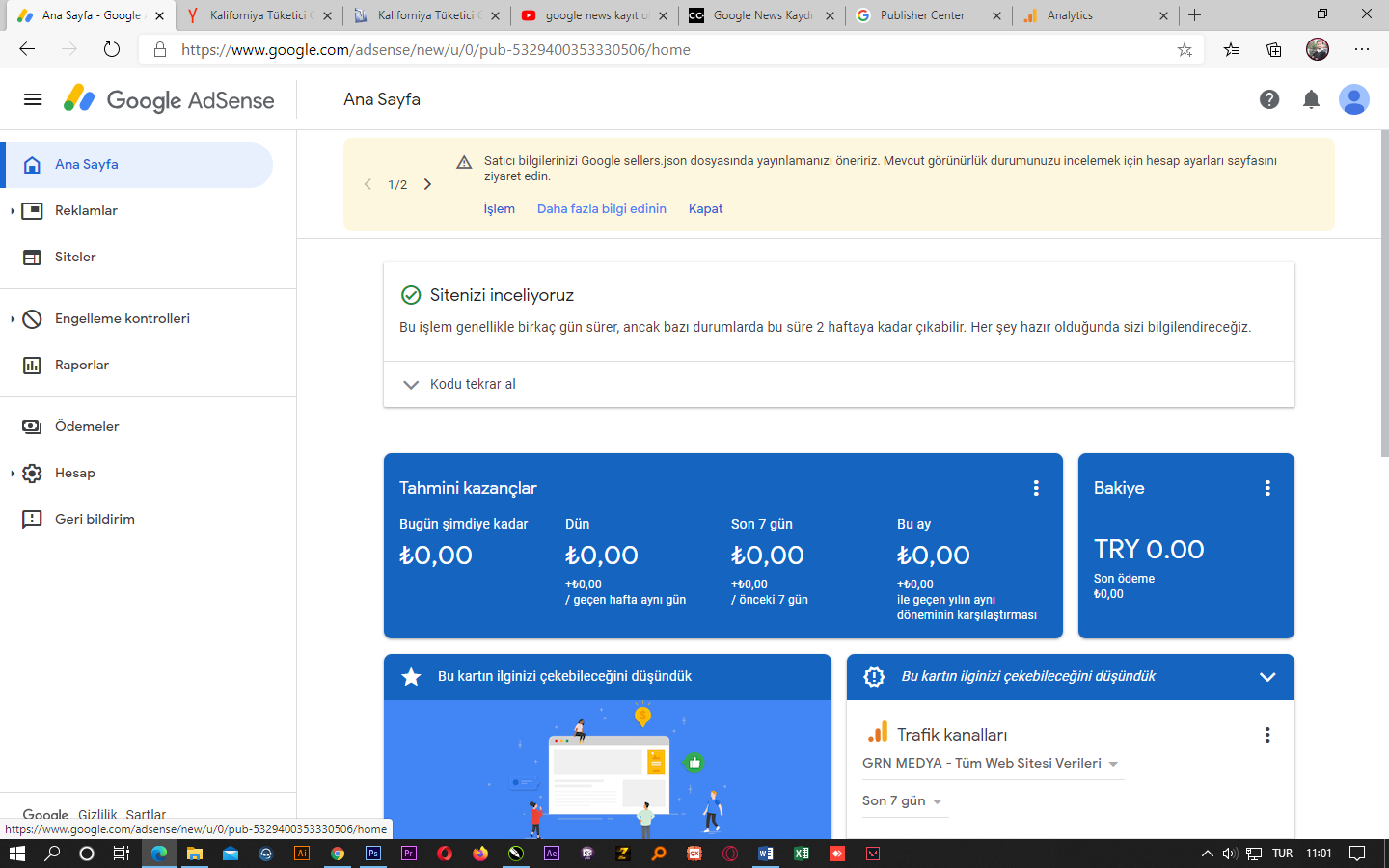Open Tahmini kazançlar card options menu

pos(1036,488)
